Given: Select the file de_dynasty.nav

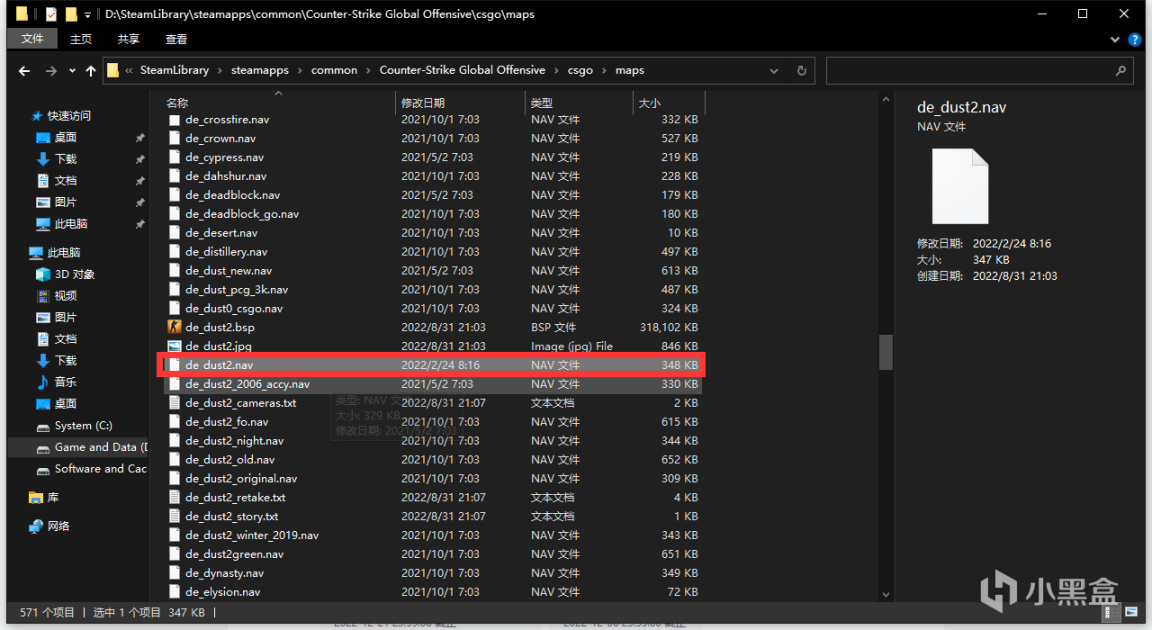Looking at the screenshot, I should pyautogui.click(x=224, y=573).
